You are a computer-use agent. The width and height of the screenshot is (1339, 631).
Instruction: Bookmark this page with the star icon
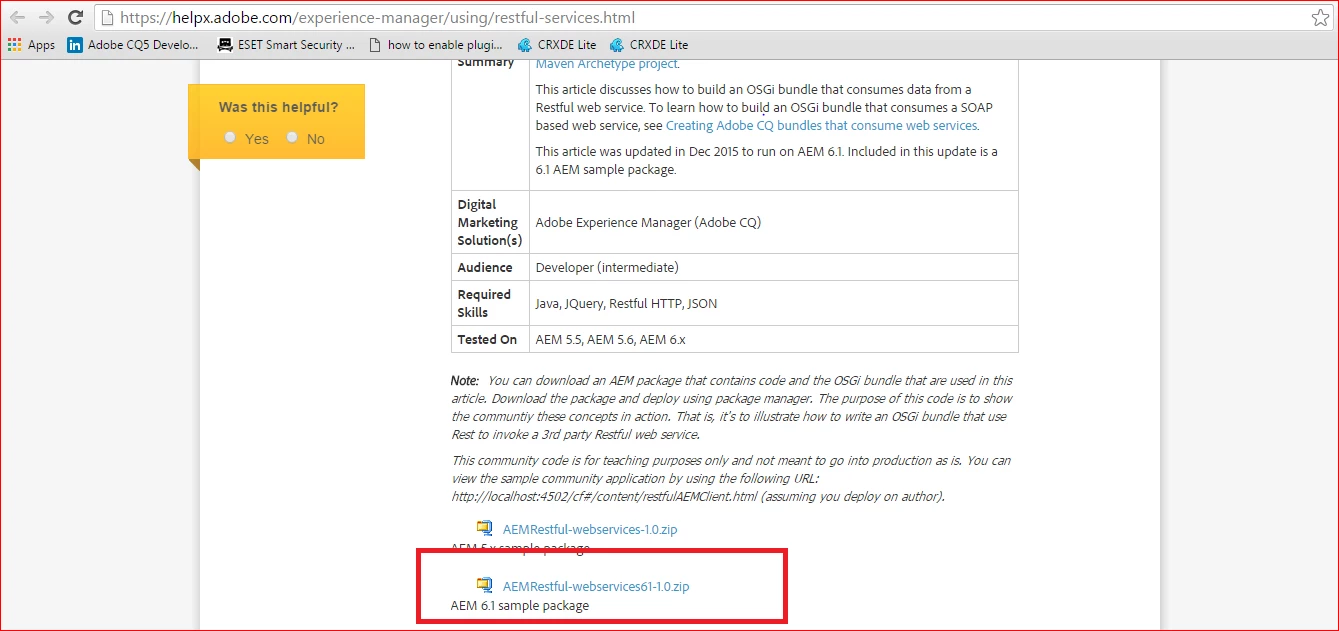[1320, 18]
